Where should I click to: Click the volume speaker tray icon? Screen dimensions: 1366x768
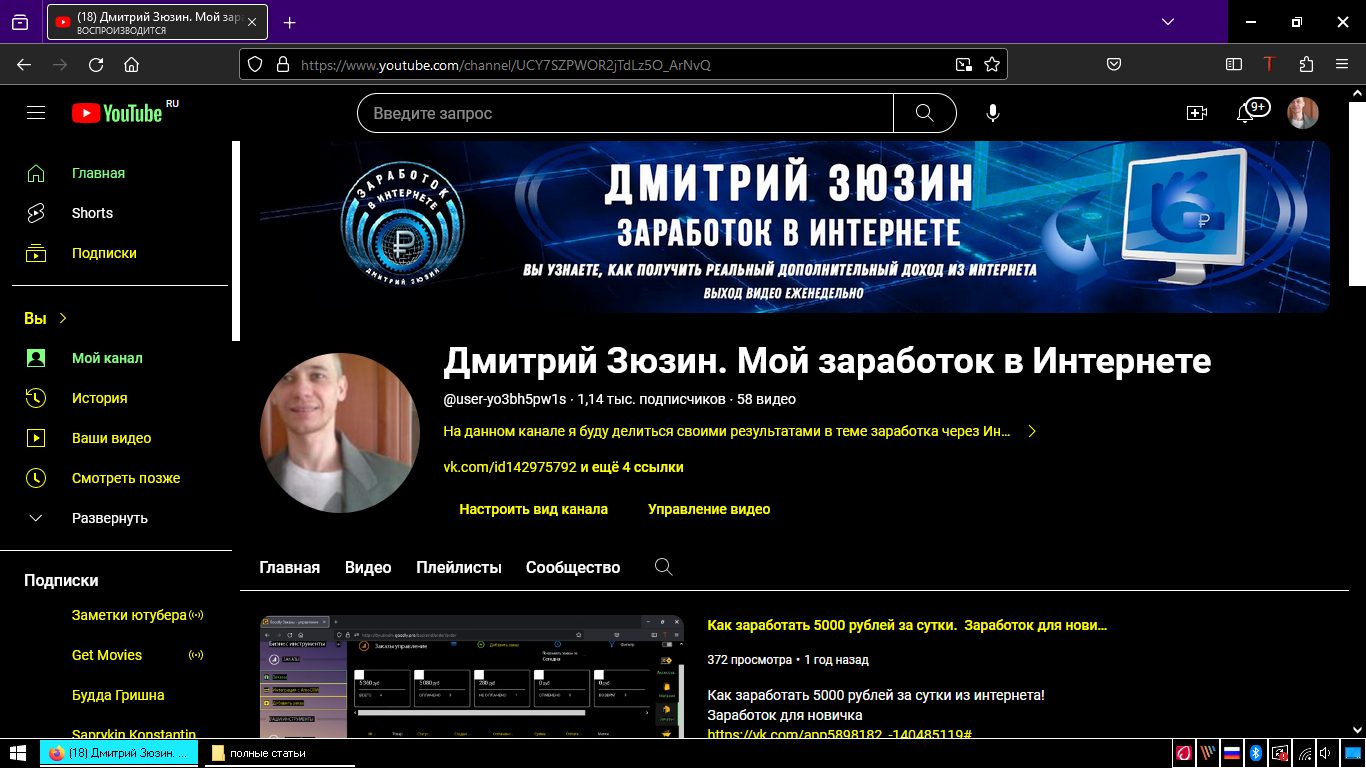[x=1326, y=753]
